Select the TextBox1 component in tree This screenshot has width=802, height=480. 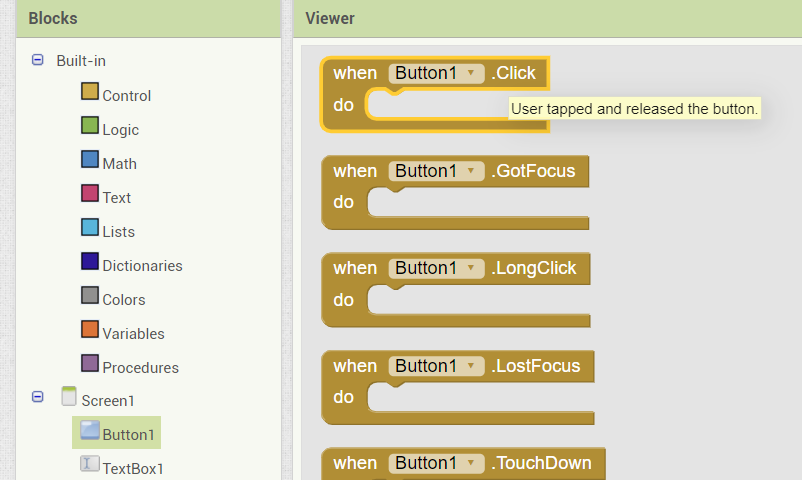pyautogui.click(x=122, y=465)
